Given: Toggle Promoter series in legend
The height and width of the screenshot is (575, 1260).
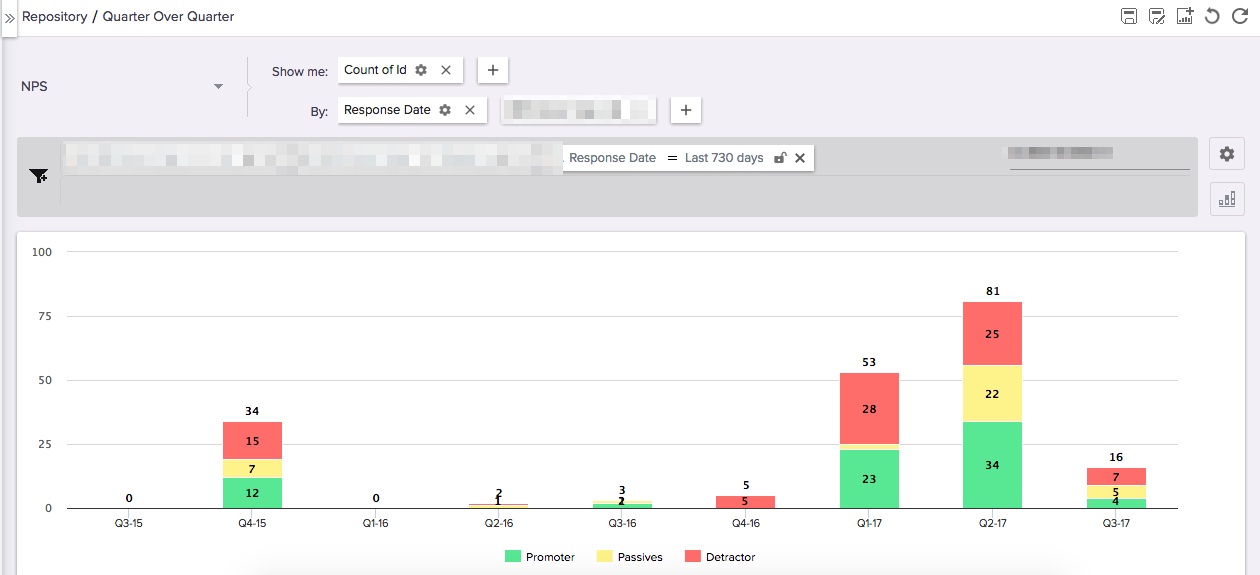Looking at the screenshot, I should (x=540, y=557).
